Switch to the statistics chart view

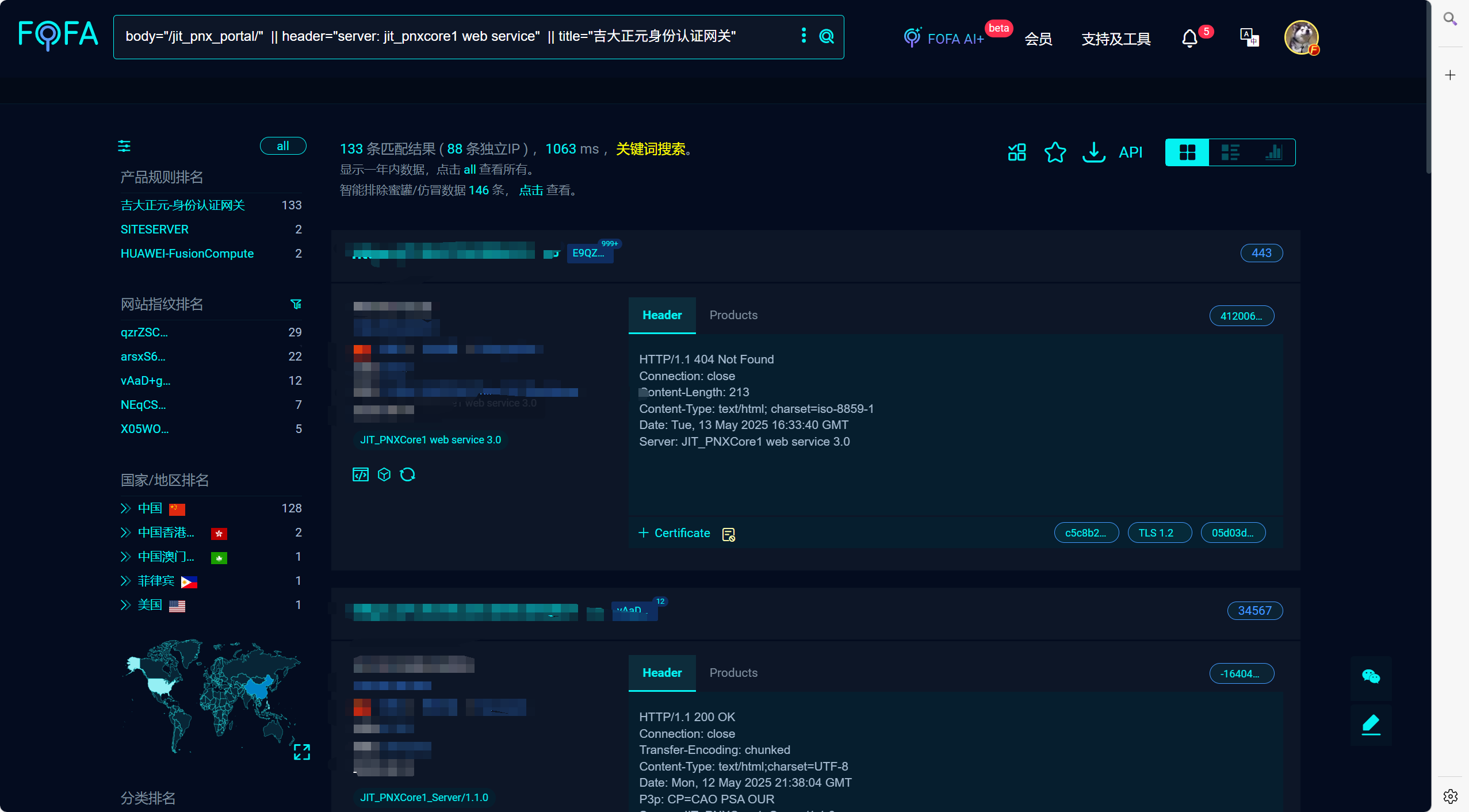pyautogui.click(x=1273, y=152)
